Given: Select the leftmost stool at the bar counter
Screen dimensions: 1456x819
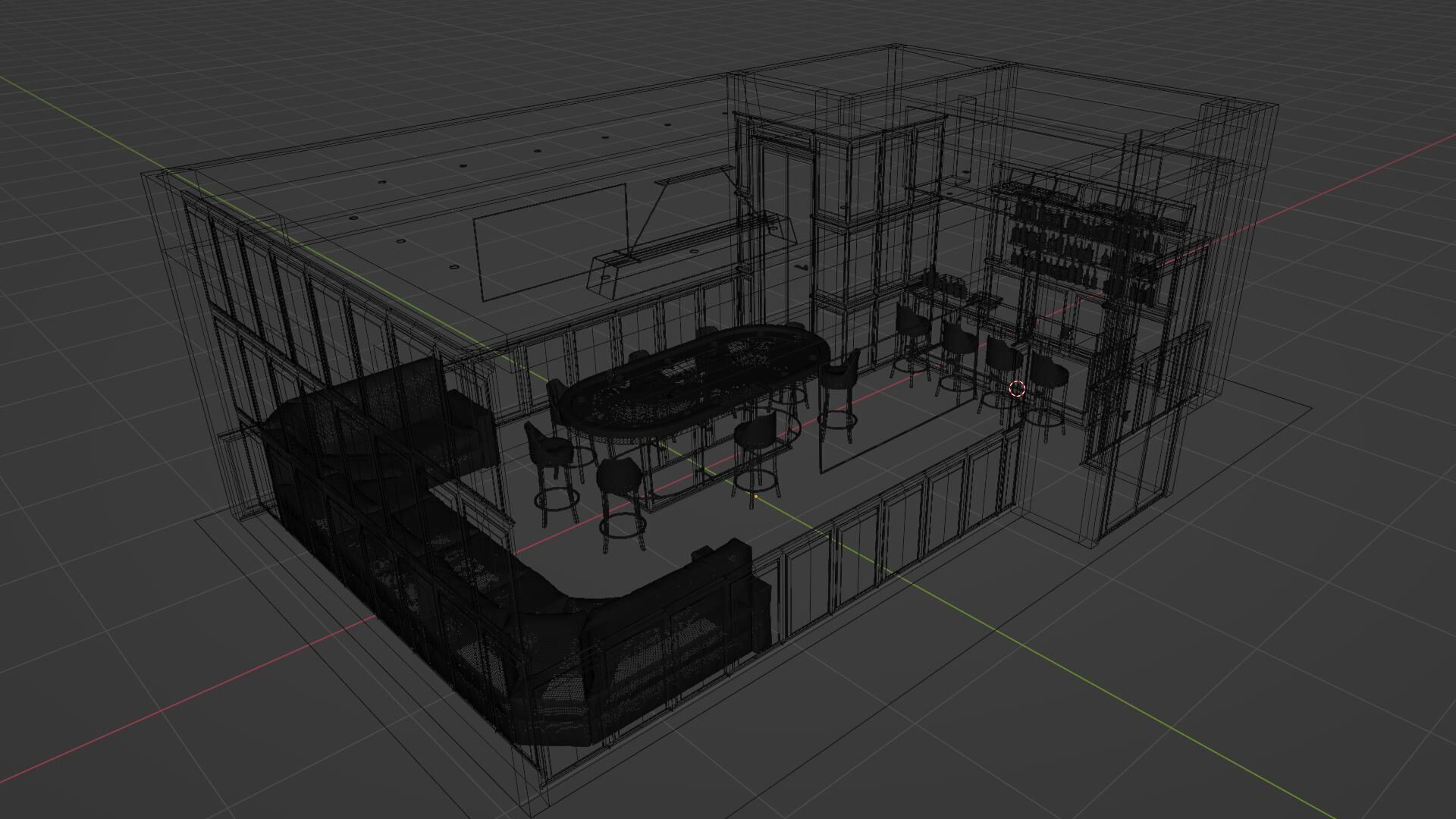Looking at the screenshot, I should 912,343.
